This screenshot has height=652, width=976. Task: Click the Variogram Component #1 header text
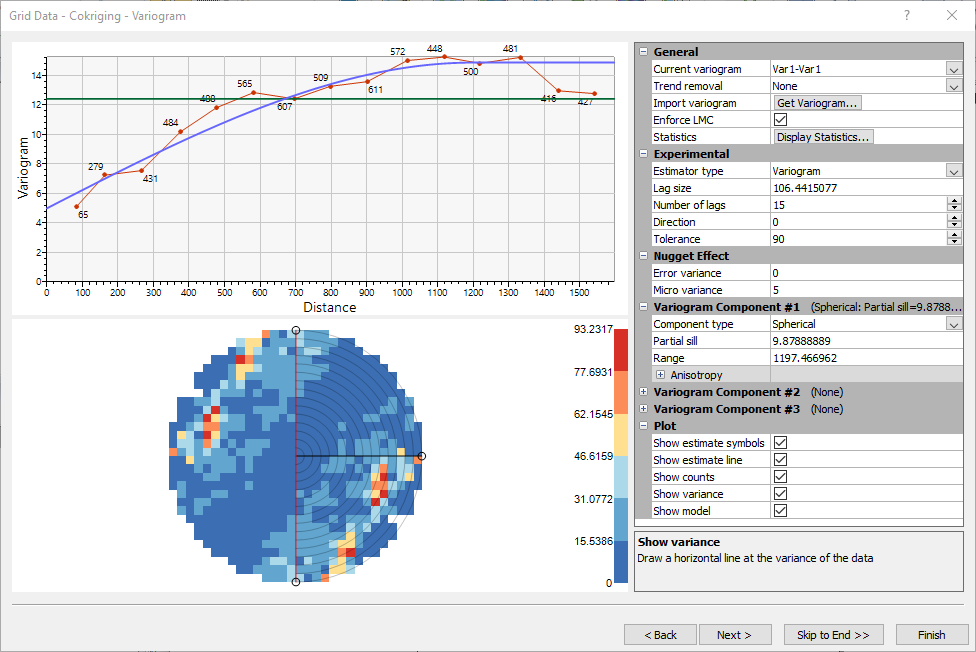pos(726,307)
